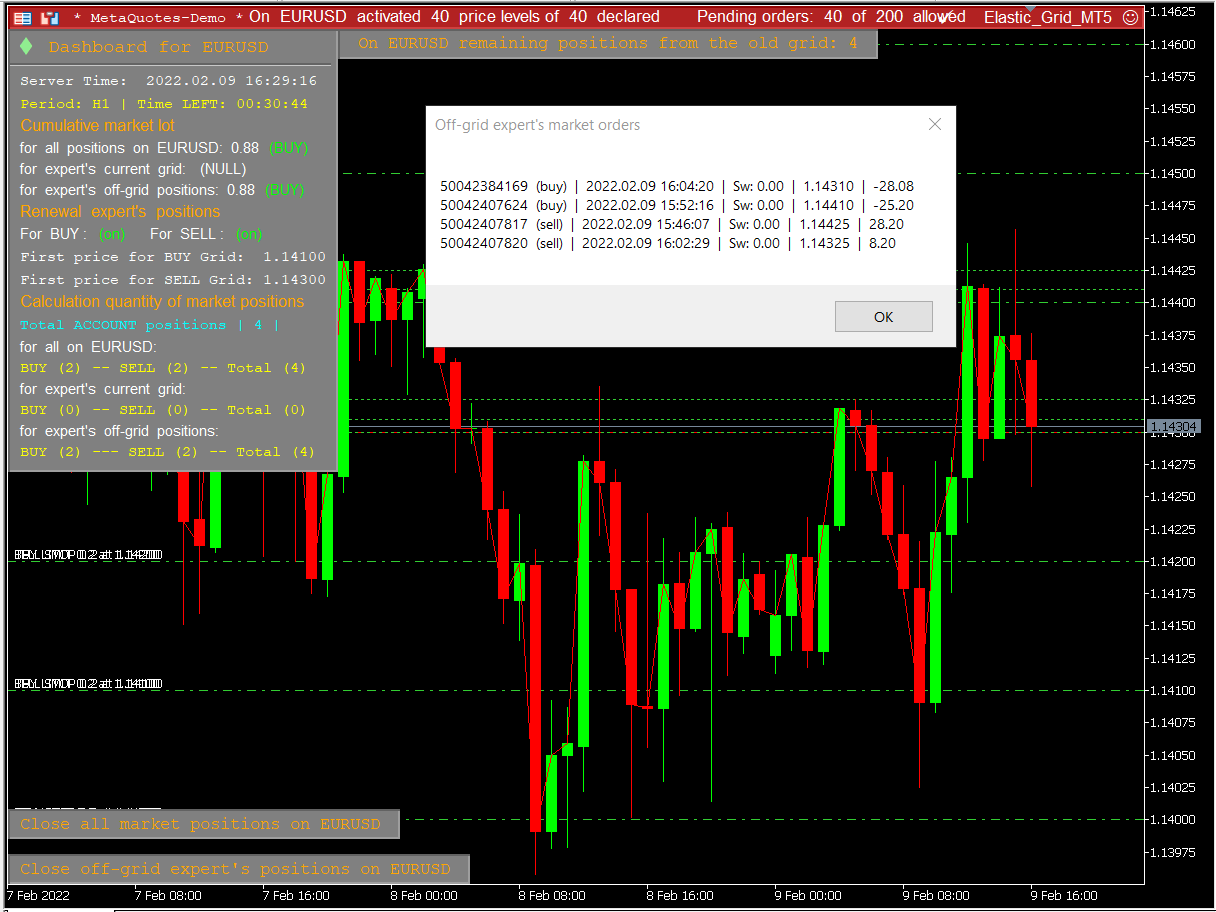1216x912 pixels.
Task: Toggle the For SELL renewal (on) switch
Action: 250,234
